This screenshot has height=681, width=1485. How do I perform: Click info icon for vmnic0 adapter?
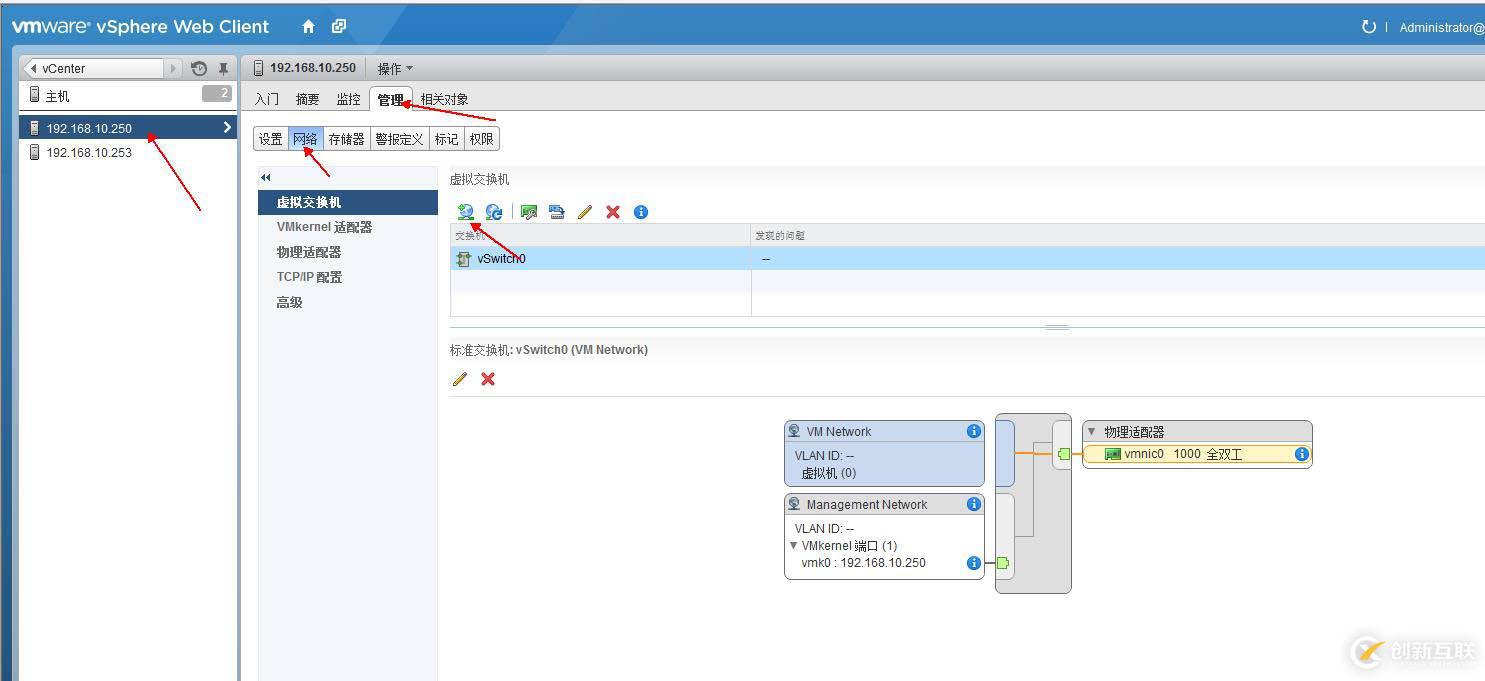(x=1301, y=454)
